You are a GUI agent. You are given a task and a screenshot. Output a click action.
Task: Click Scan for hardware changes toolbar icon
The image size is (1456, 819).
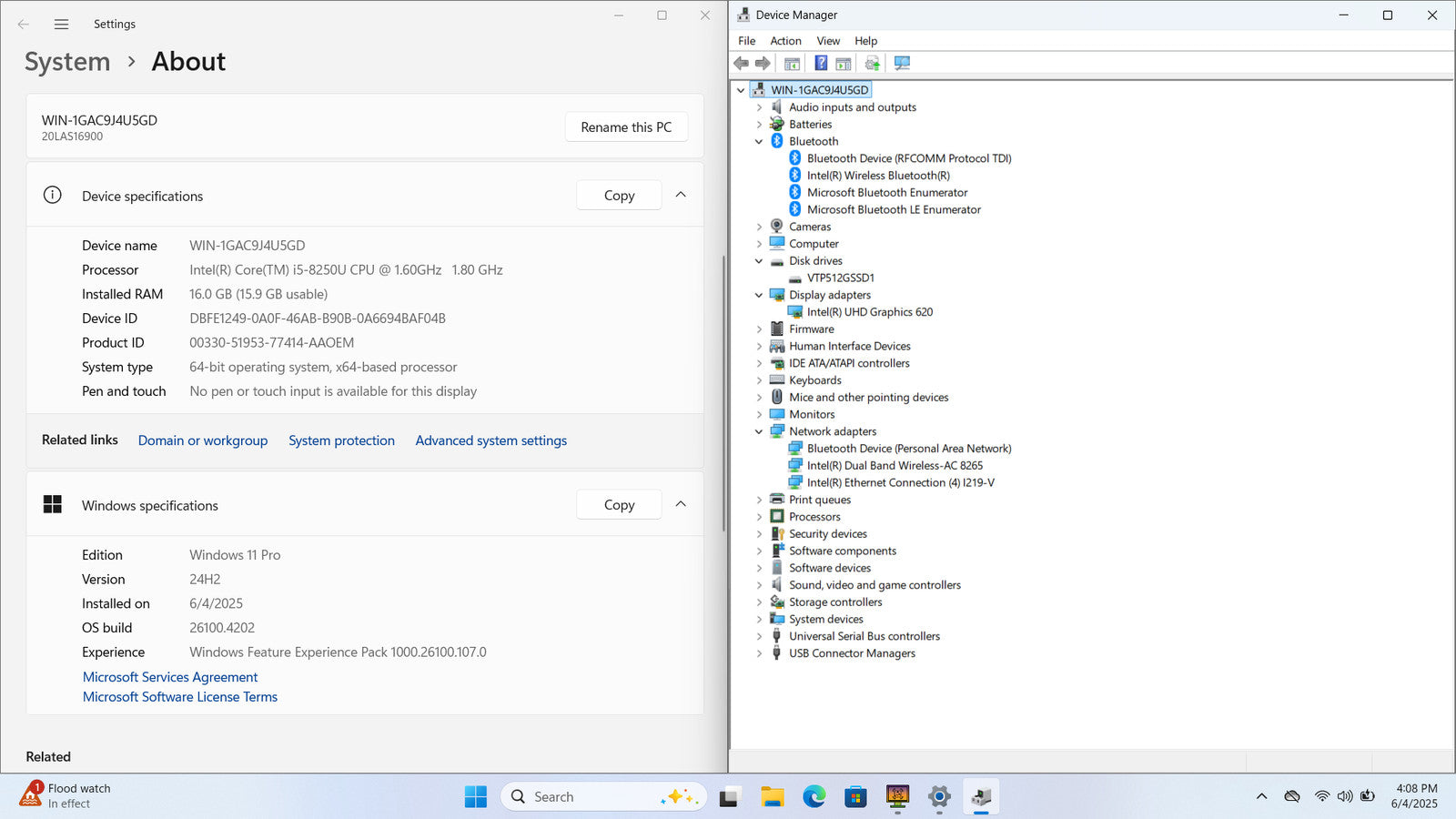[x=902, y=63]
